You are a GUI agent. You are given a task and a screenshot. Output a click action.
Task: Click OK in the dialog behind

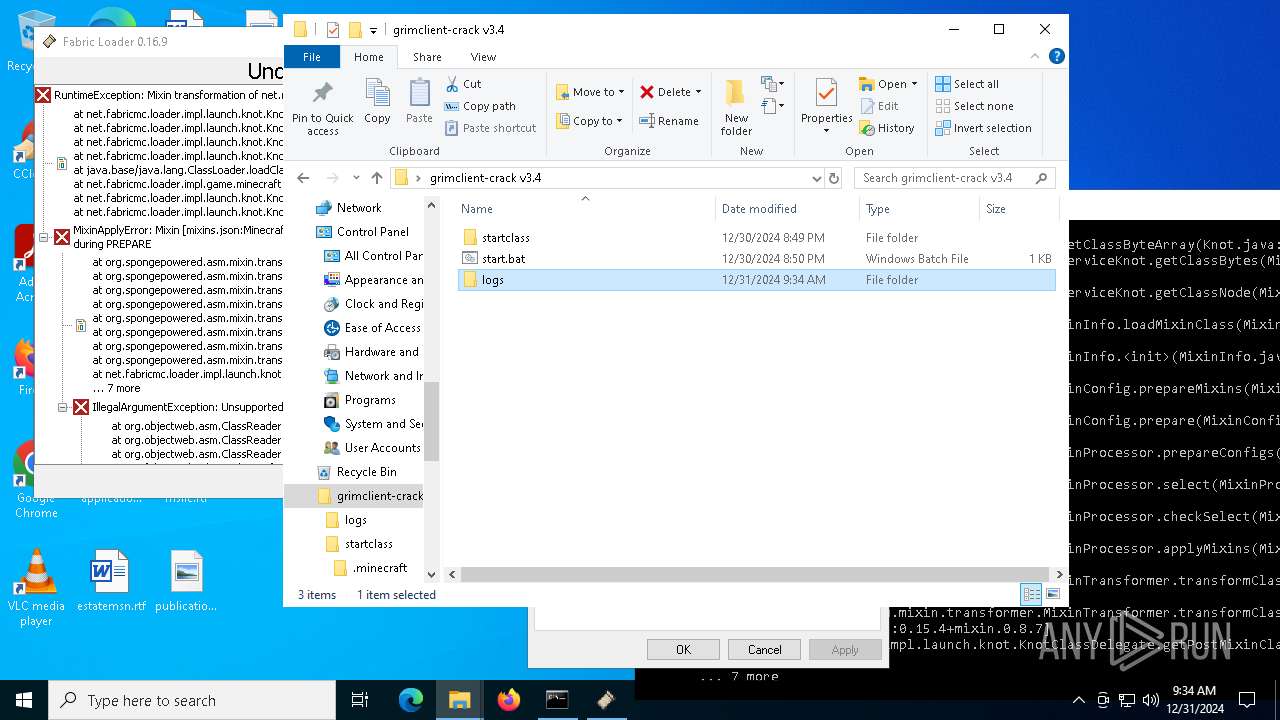(x=683, y=650)
